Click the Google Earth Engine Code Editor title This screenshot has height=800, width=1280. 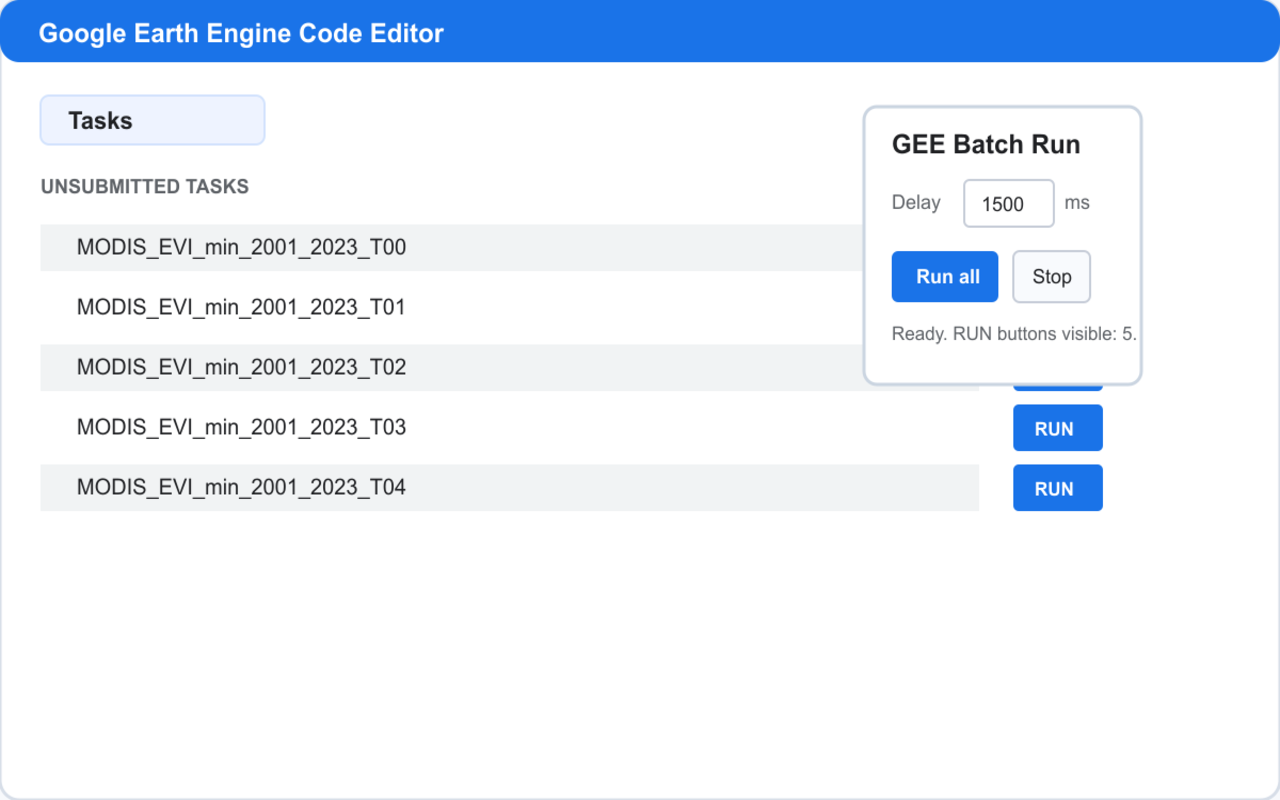(x=241, y=33)
